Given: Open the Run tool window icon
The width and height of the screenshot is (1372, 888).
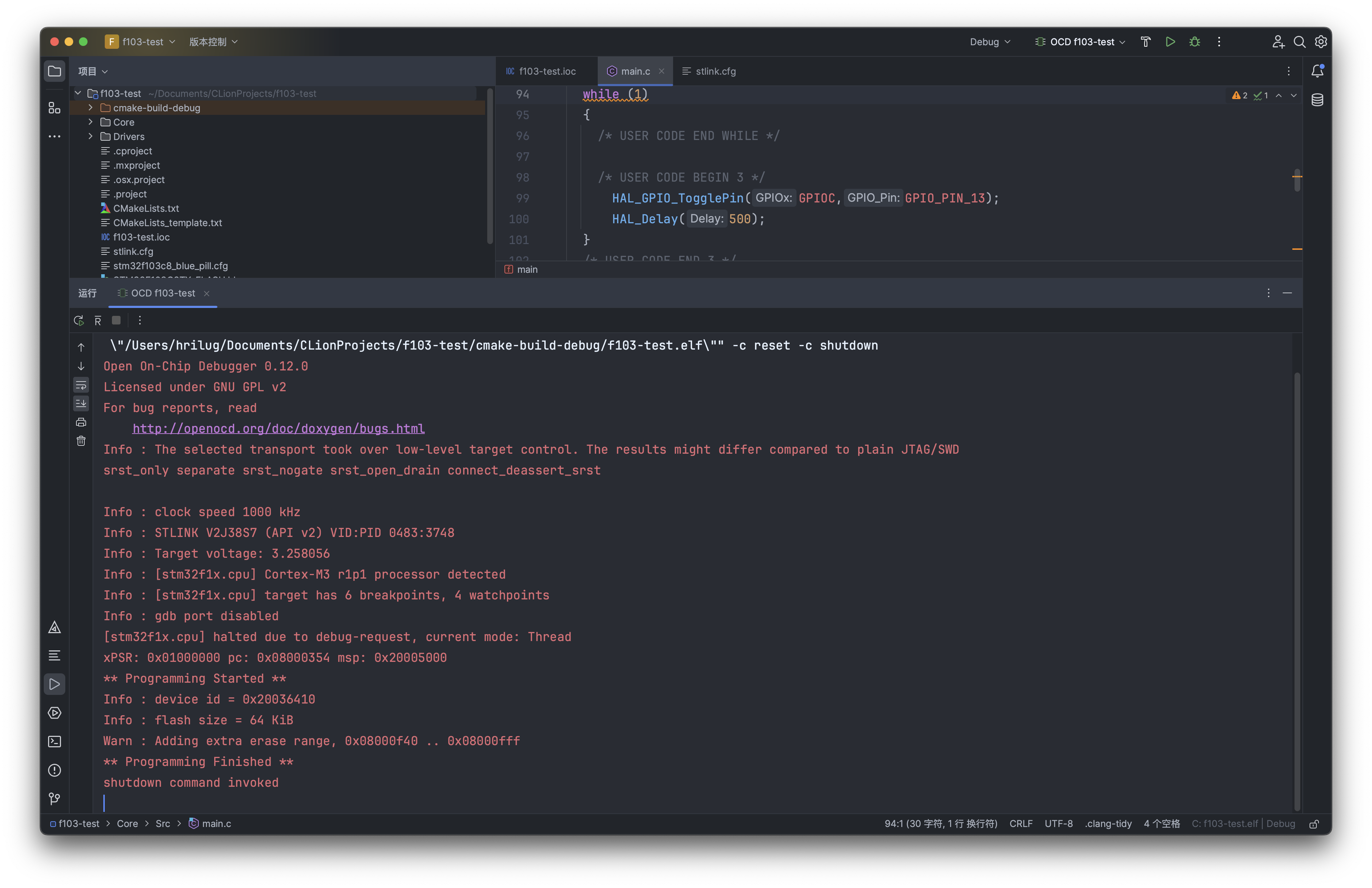Looking at the screenshot, I should (54, 684).
